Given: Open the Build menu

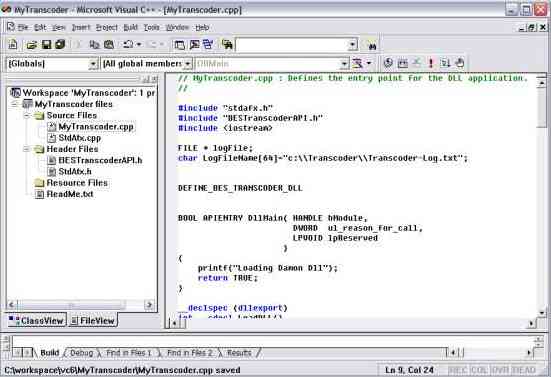Looking at the screenshot, I should point(130,27).
